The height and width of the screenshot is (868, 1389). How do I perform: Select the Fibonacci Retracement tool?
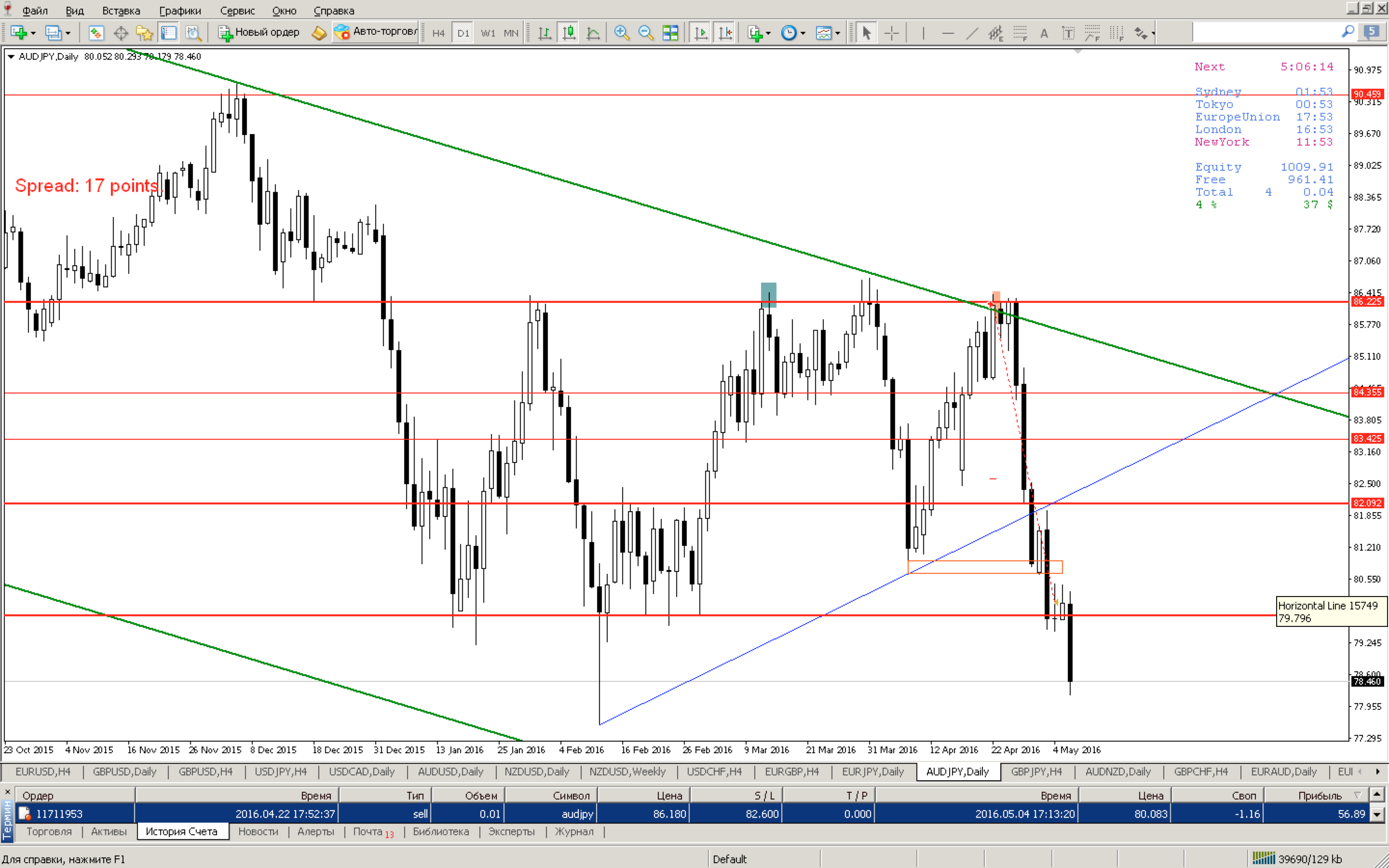pyautogui.click(x=1020, y=33)
